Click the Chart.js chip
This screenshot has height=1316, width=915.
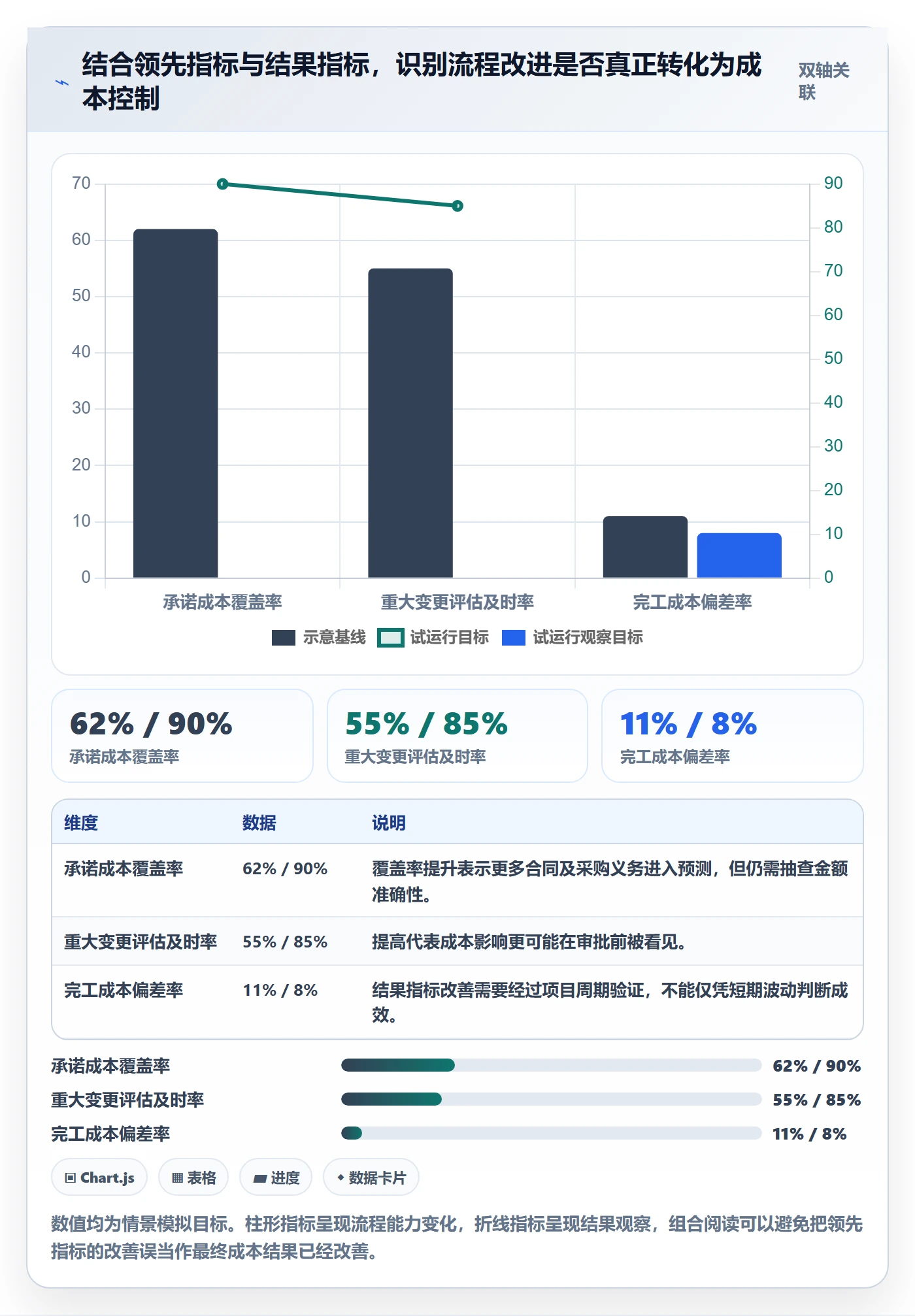click(99, 1177)
